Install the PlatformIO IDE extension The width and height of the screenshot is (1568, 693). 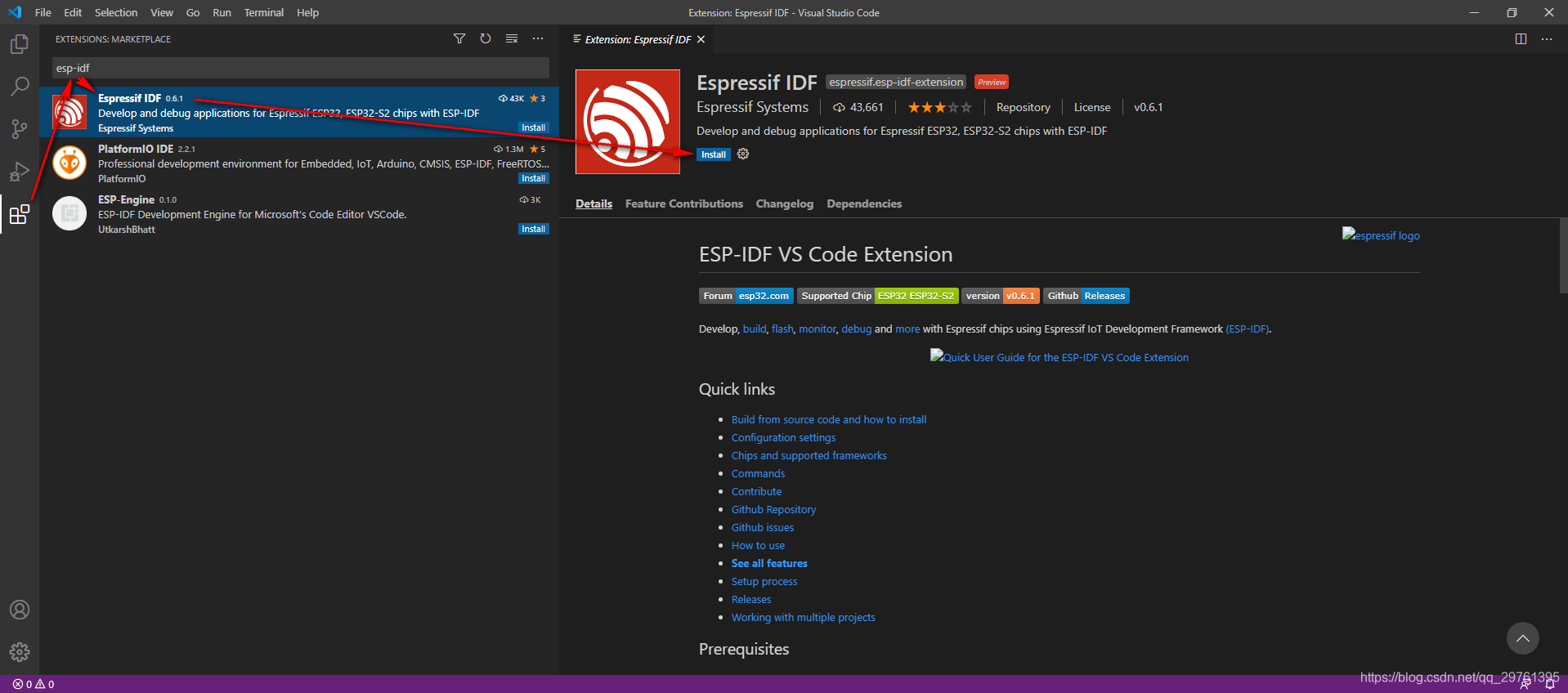click(534, 178)
